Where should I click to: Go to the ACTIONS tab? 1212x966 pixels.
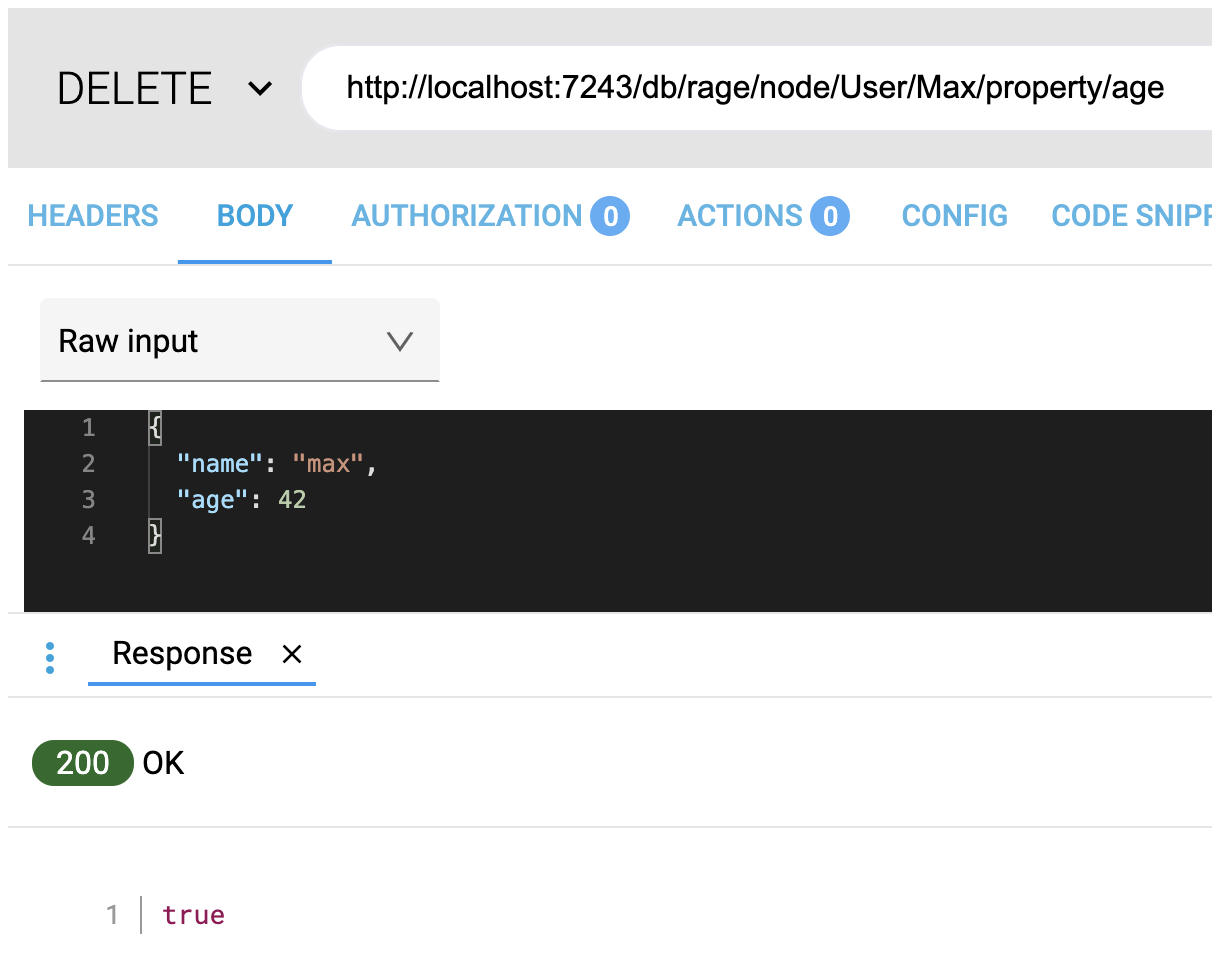click(740, 216)
